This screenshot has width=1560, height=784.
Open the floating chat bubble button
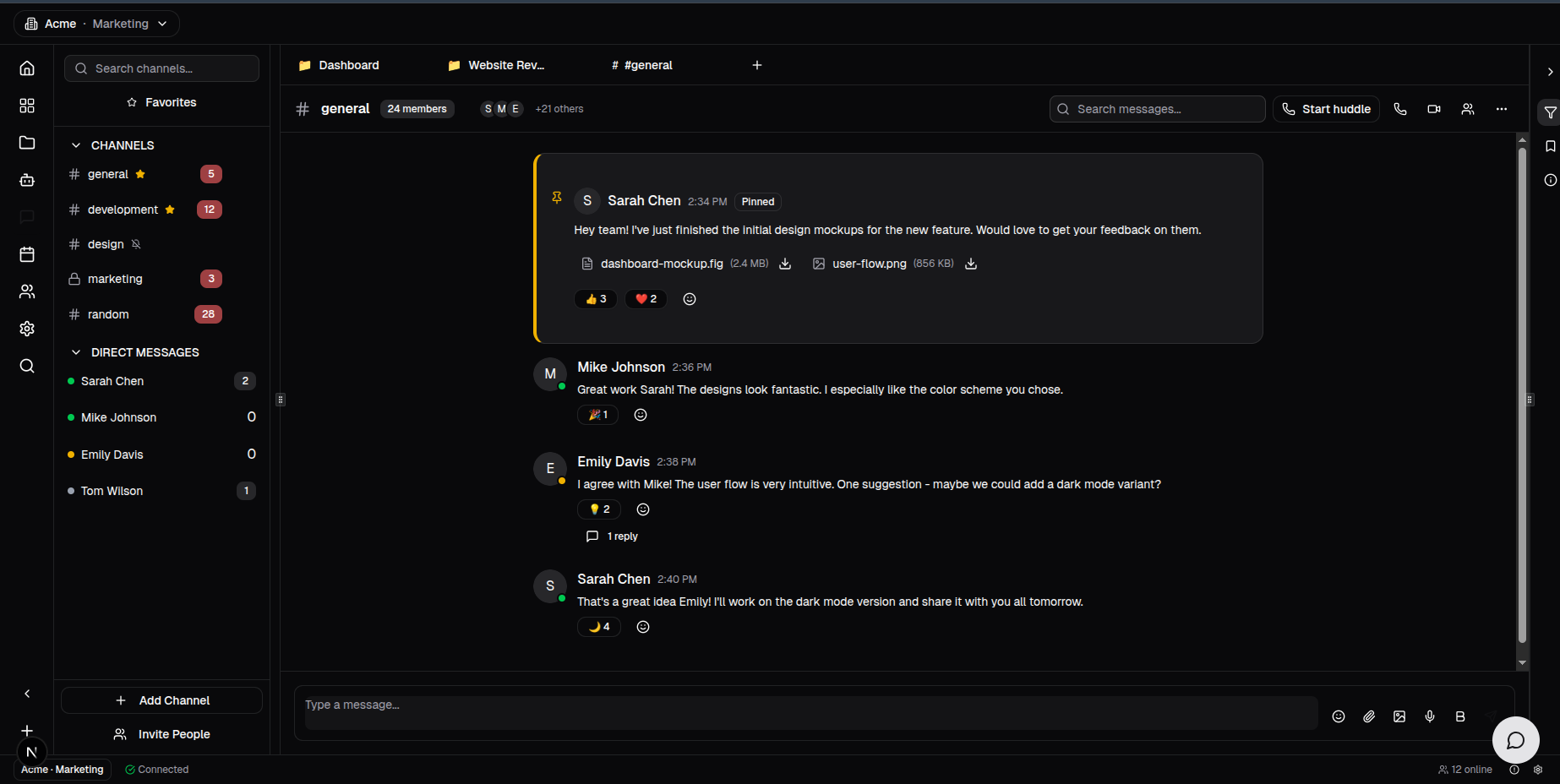[x=1515, y=740]
